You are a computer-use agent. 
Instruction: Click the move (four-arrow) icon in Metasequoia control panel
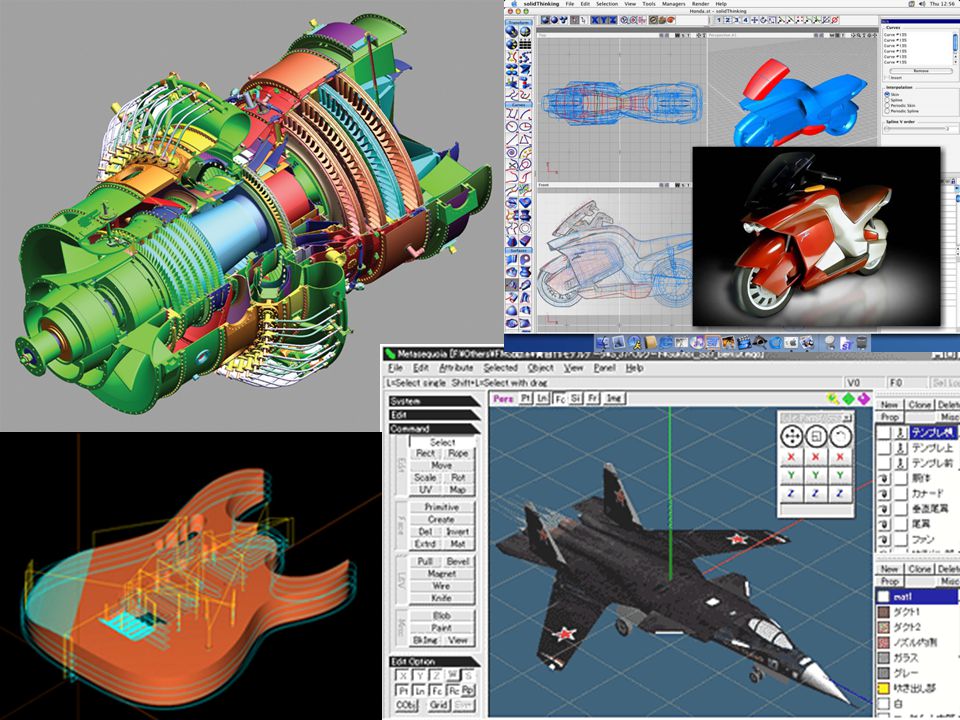(792, 436)
